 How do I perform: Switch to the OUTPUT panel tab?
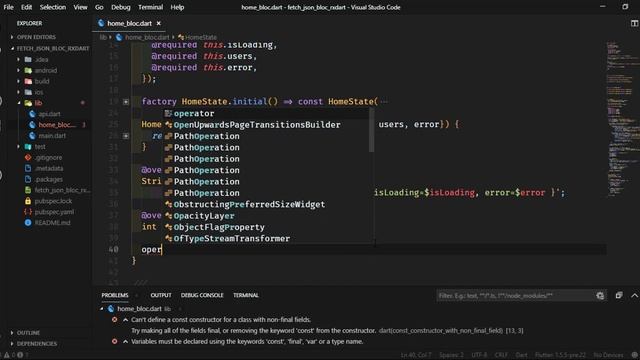tap(161, 295)
